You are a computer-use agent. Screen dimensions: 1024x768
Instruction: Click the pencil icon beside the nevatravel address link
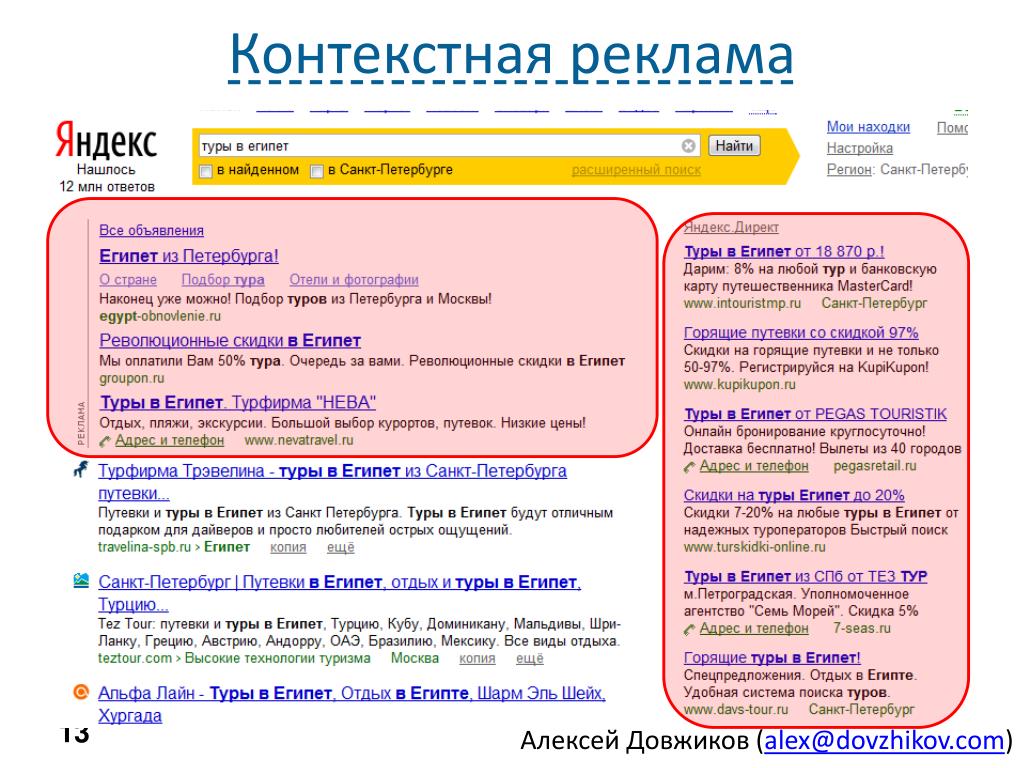tap(105, 441)
